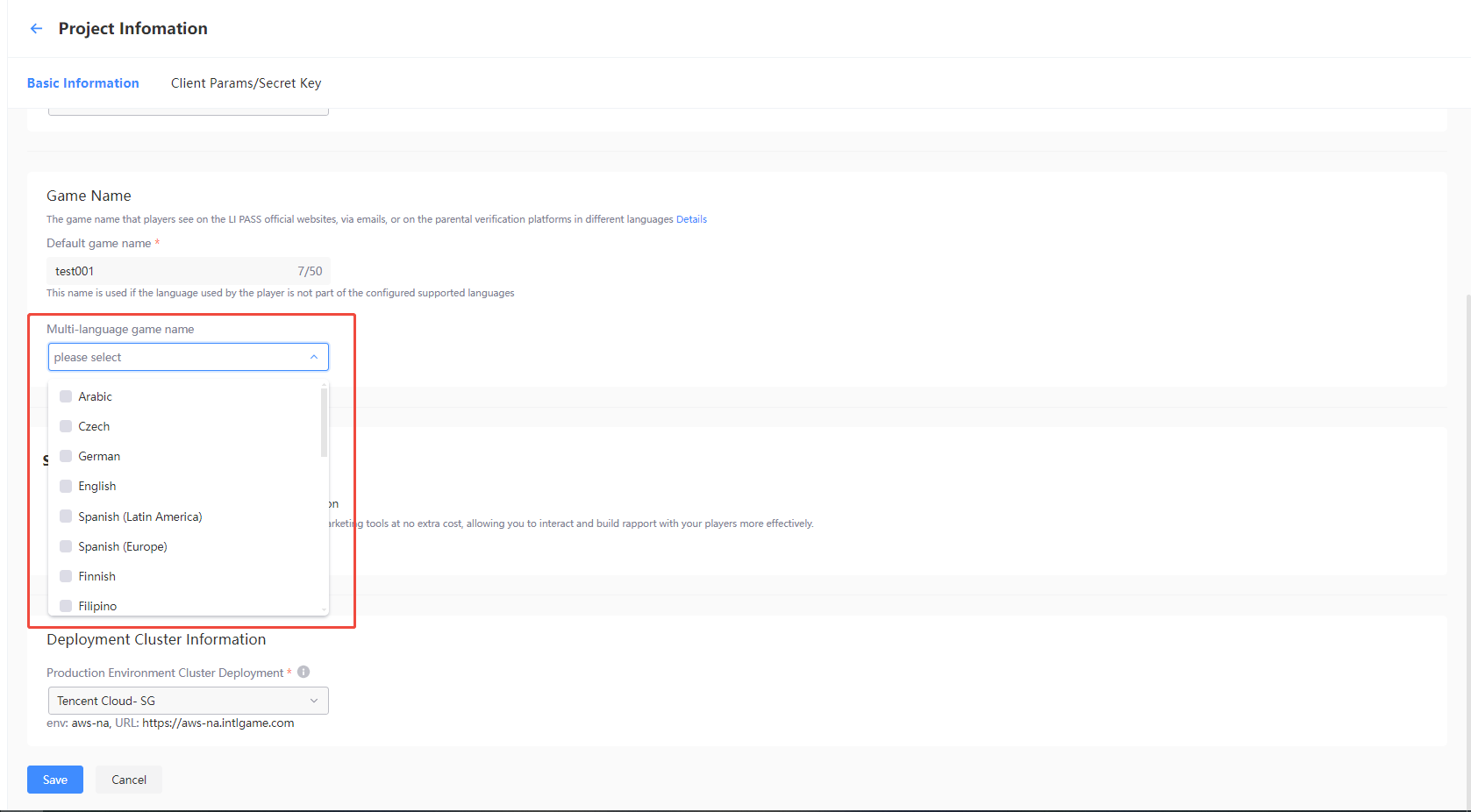Check the Filipino language option
The image size is (1471, 812).
click(66, 605)
